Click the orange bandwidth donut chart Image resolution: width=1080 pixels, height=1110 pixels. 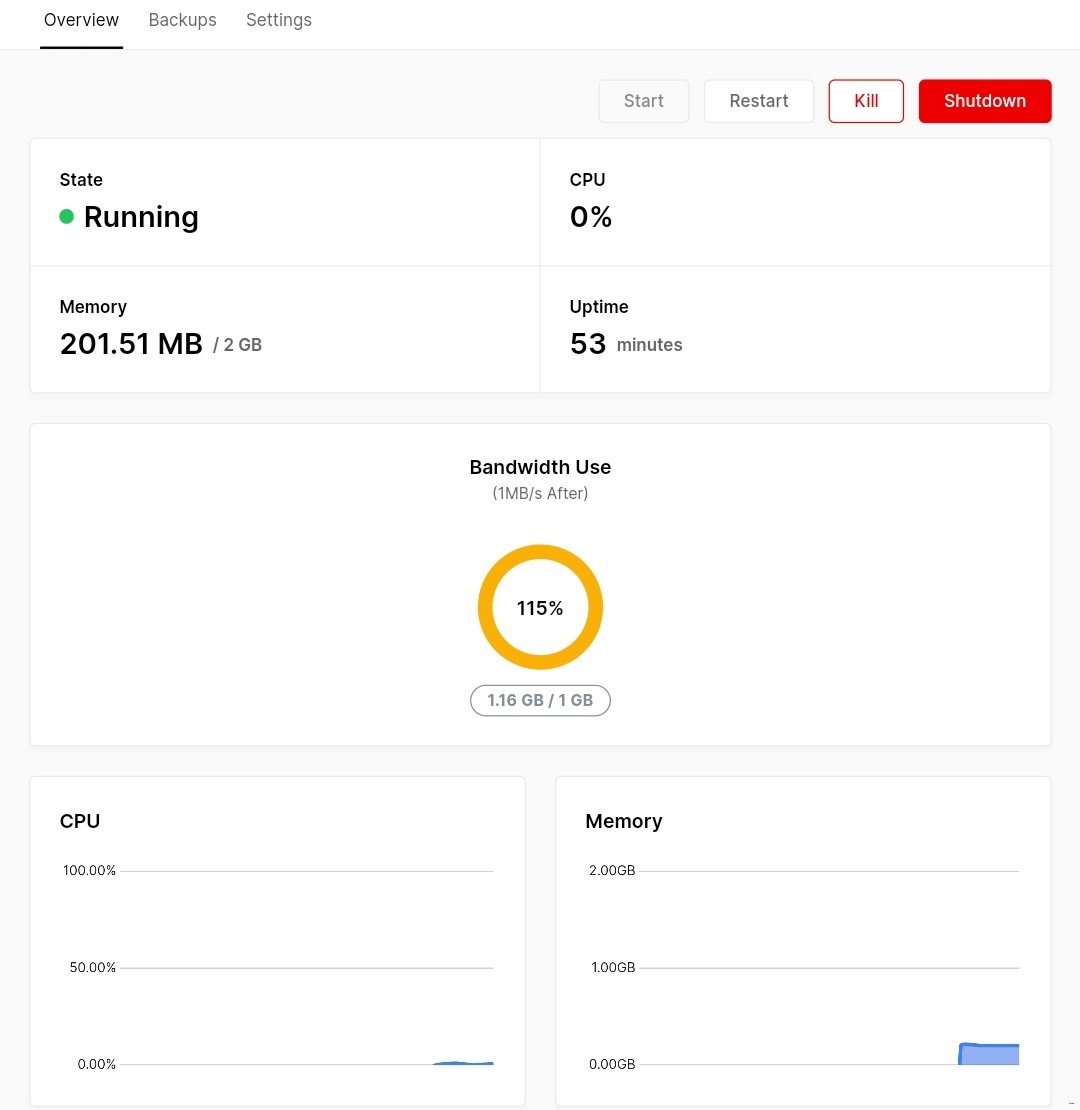[x=540, y=554]
